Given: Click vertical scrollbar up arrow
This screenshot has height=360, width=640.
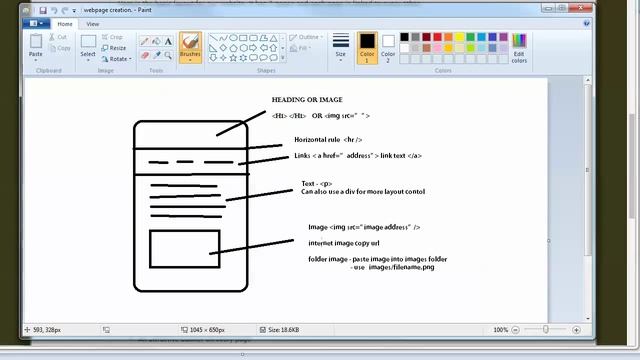Looking at the screenshot, I should 588,80.
